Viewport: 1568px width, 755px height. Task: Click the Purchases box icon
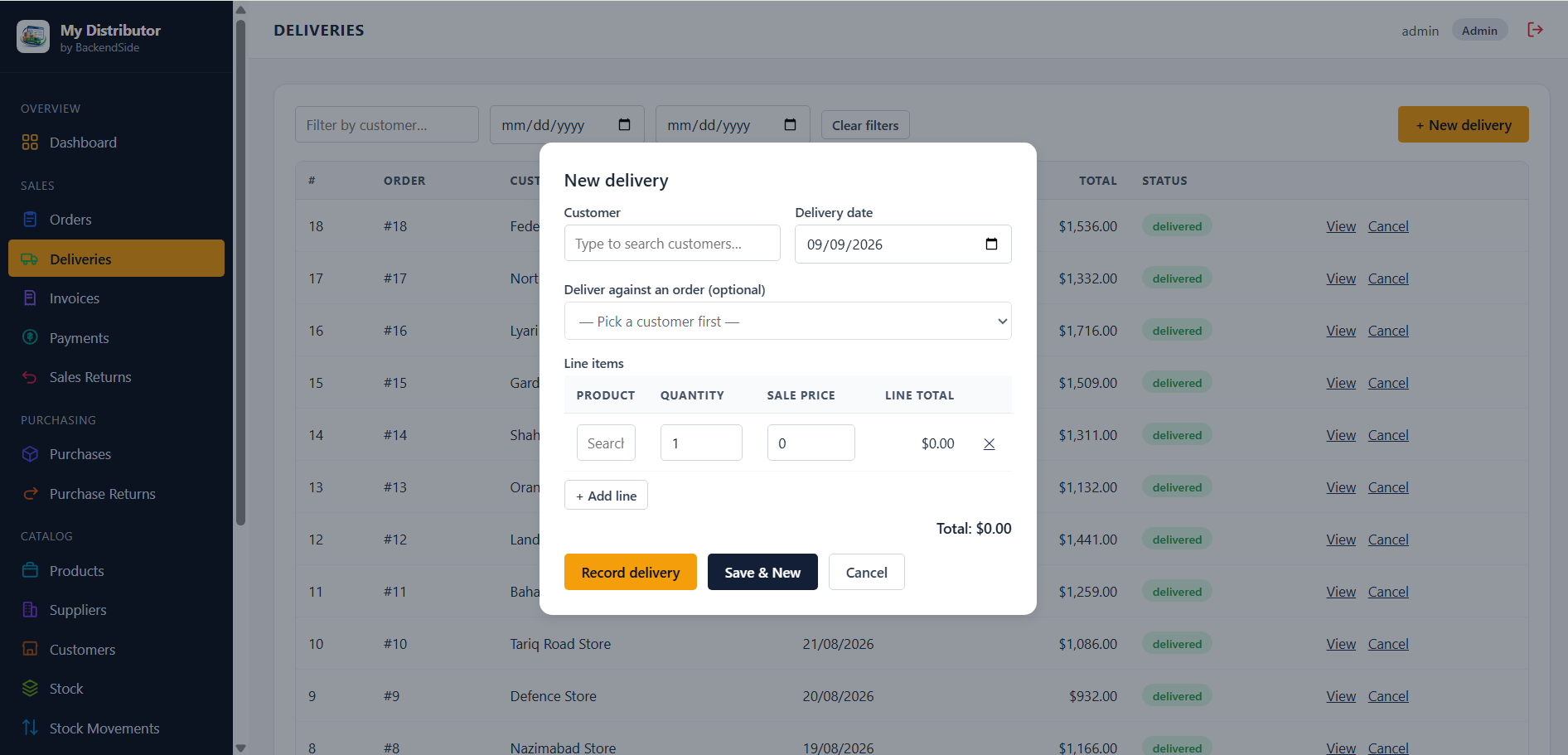(30, 454)
